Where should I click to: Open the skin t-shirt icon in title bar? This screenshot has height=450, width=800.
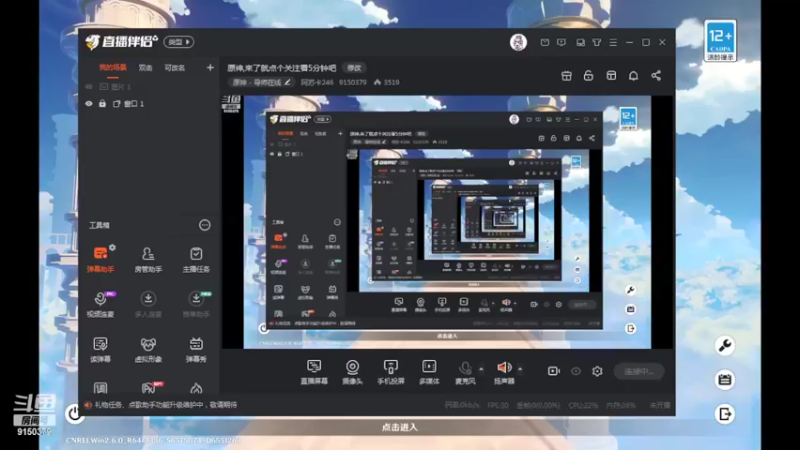pyautogui.click(x=596, y=42)
